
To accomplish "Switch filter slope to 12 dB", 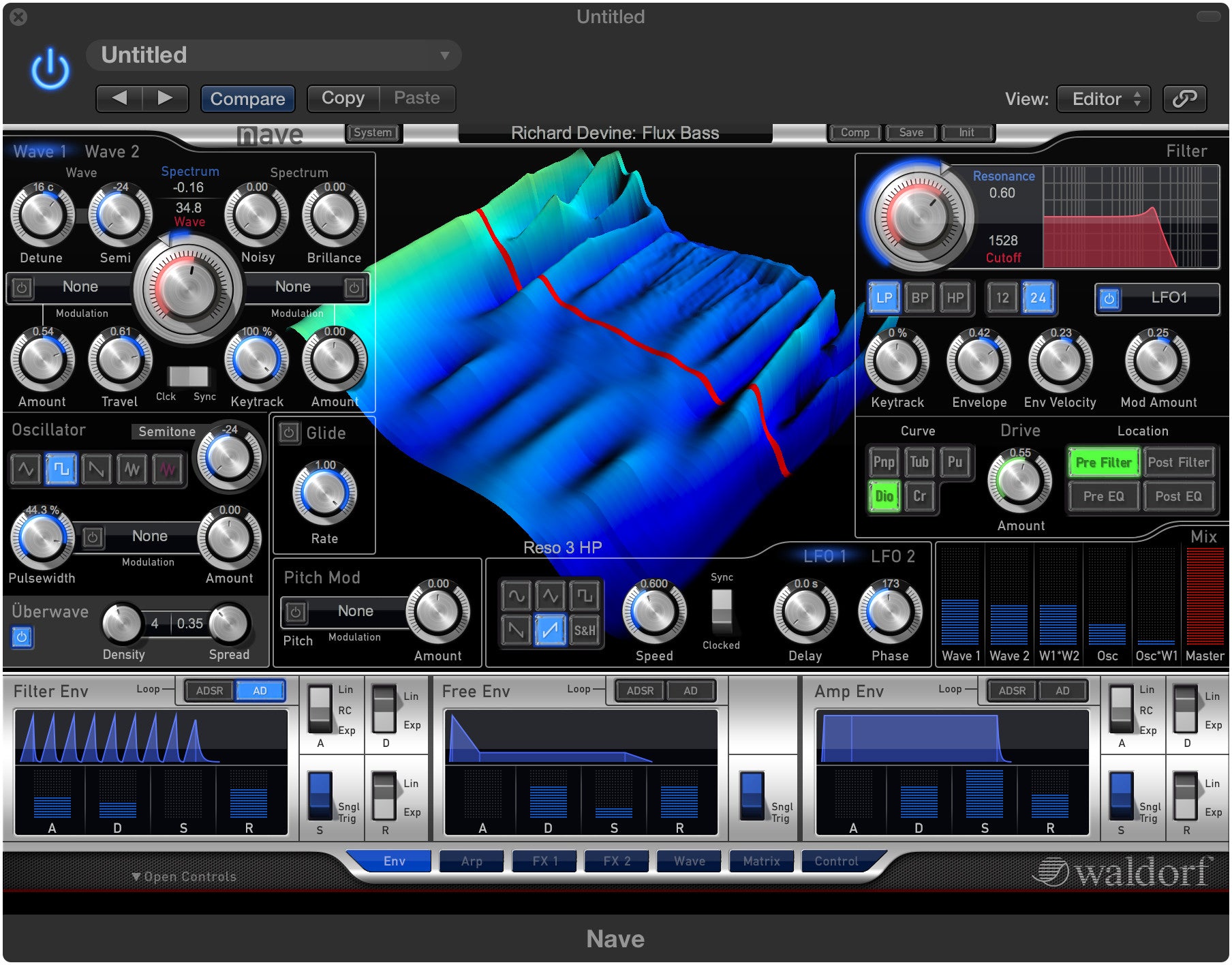I will [1002, 297].
